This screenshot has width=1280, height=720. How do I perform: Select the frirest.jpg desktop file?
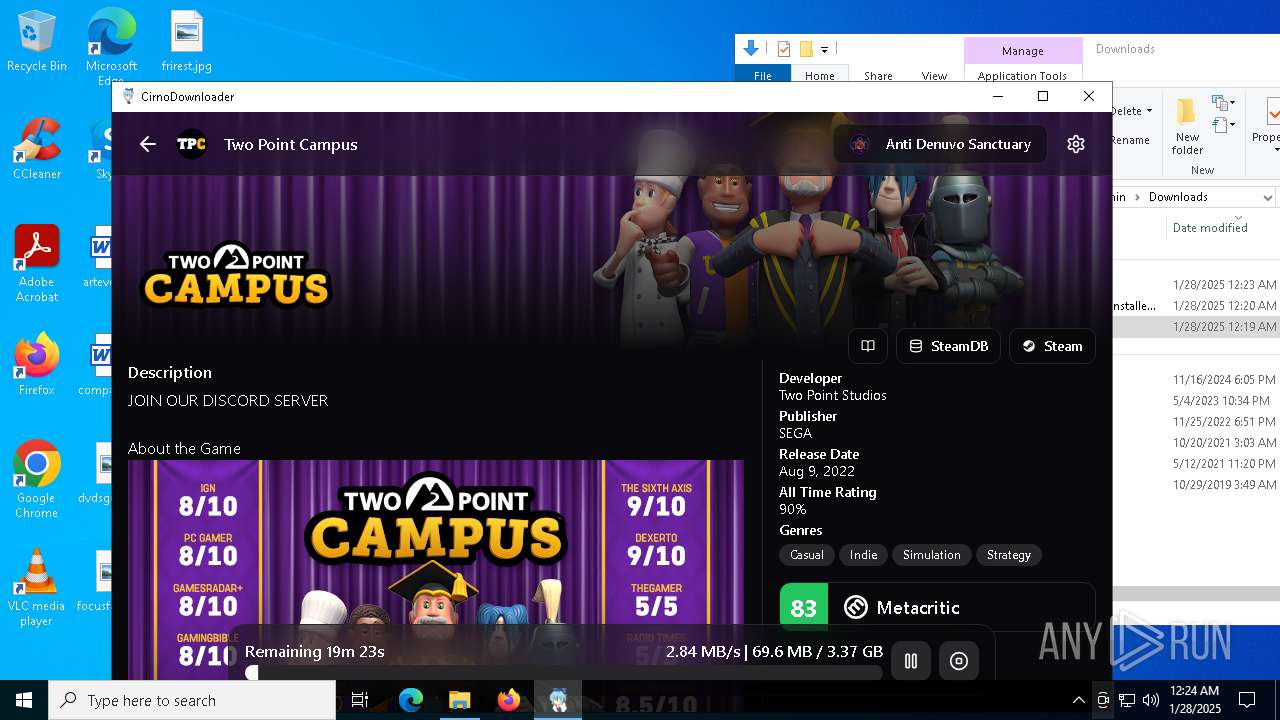[187, 42]
